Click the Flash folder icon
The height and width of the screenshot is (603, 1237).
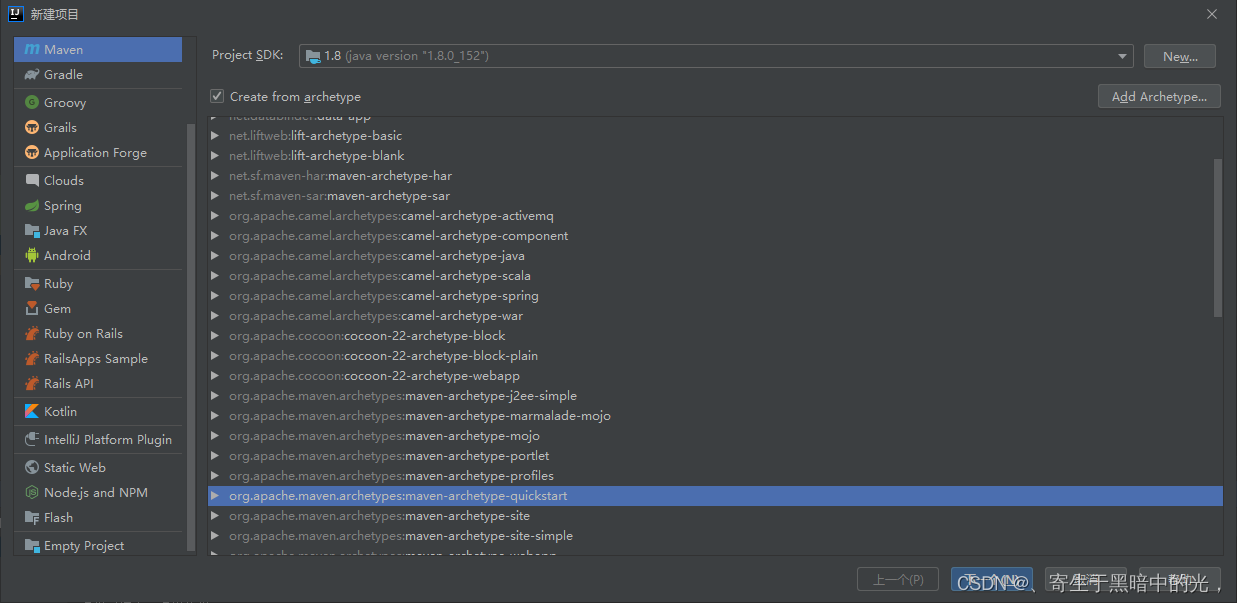tap(32, 517)
